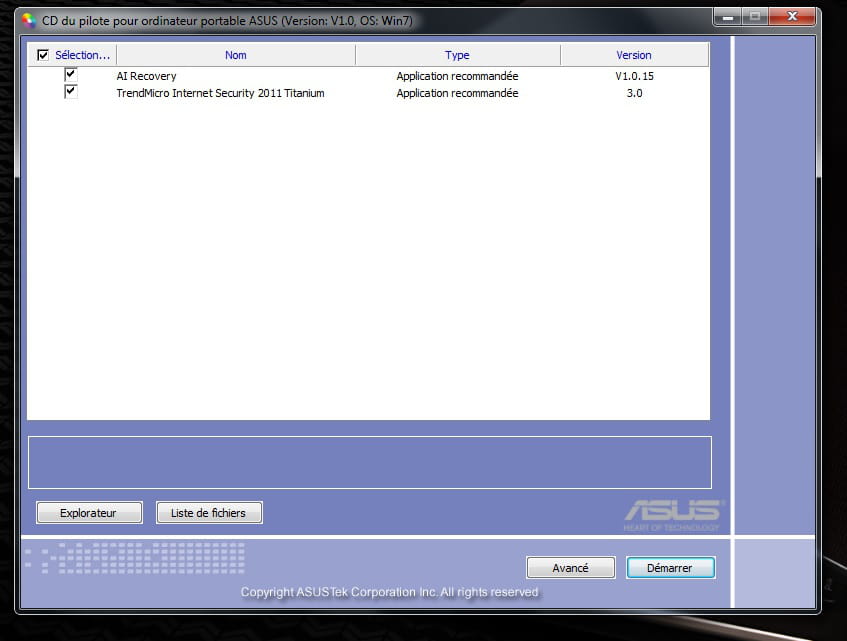The image size is (847, 641).
Task: Select the AI Recovery row name
Action: (x=146, y=76)
